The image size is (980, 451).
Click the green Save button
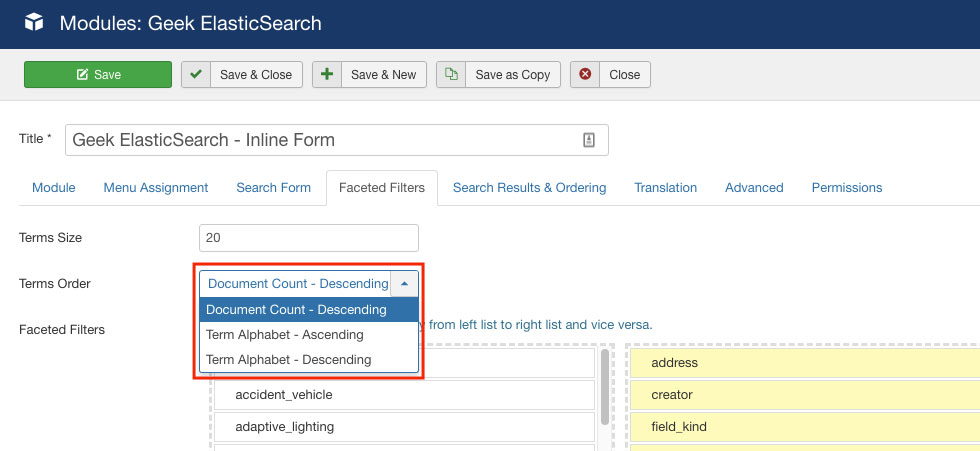[x=98, y=74]
